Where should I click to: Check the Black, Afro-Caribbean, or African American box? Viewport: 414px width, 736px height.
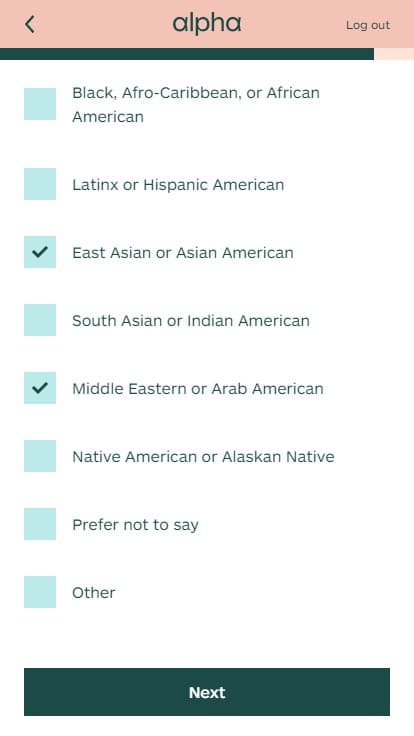pos(40,104)
